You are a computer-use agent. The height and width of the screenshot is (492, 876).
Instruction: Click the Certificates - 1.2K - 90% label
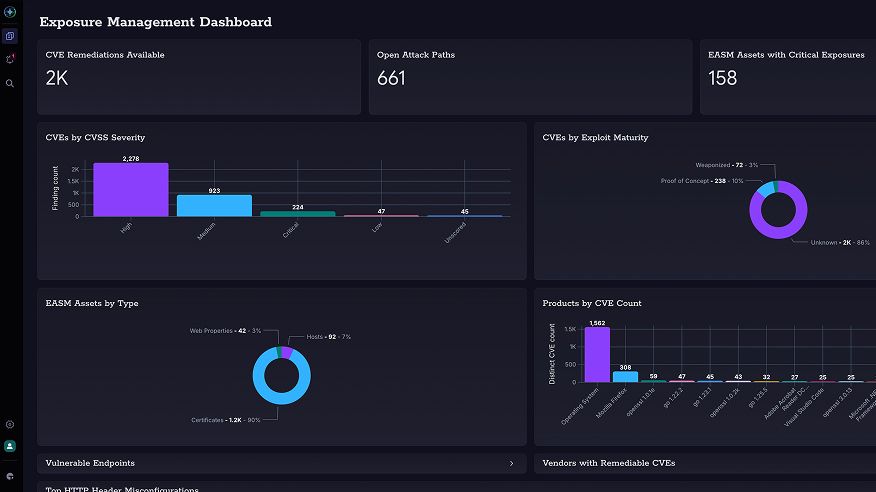[x=226, y=420]
